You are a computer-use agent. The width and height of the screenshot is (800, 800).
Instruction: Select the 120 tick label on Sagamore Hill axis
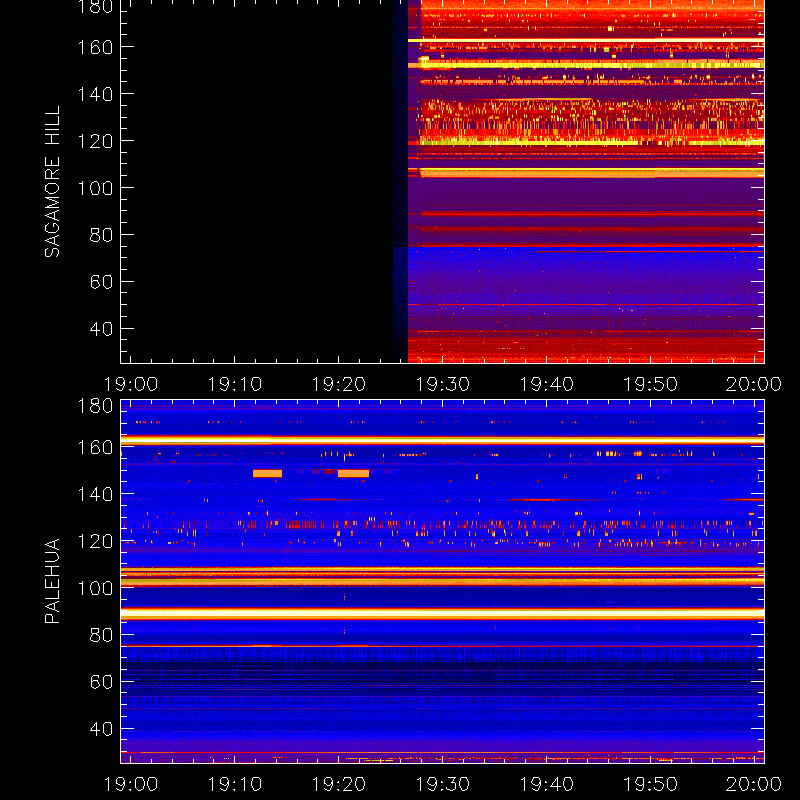(95, 141)
